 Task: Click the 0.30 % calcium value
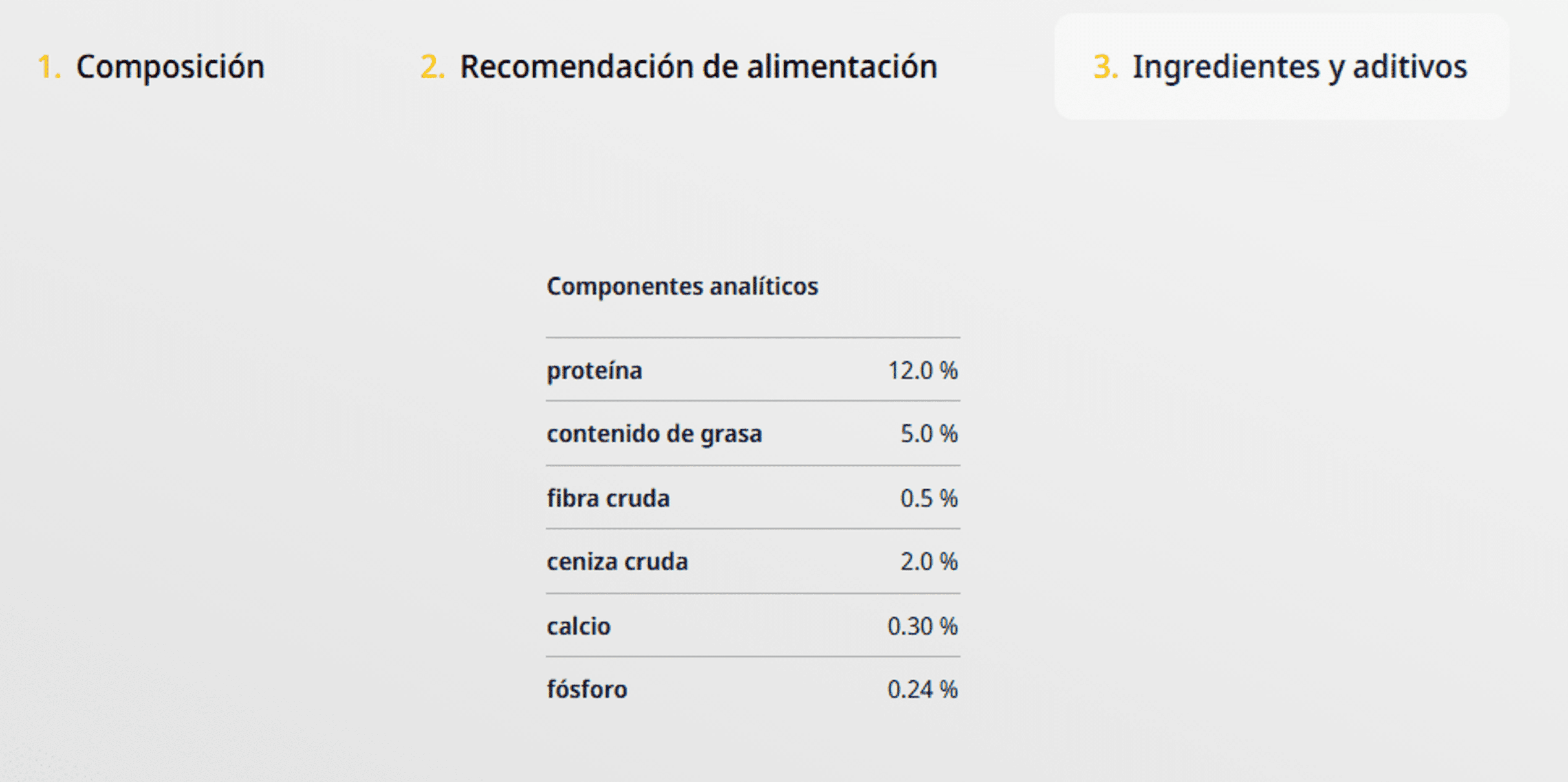[x=923, y=626]
